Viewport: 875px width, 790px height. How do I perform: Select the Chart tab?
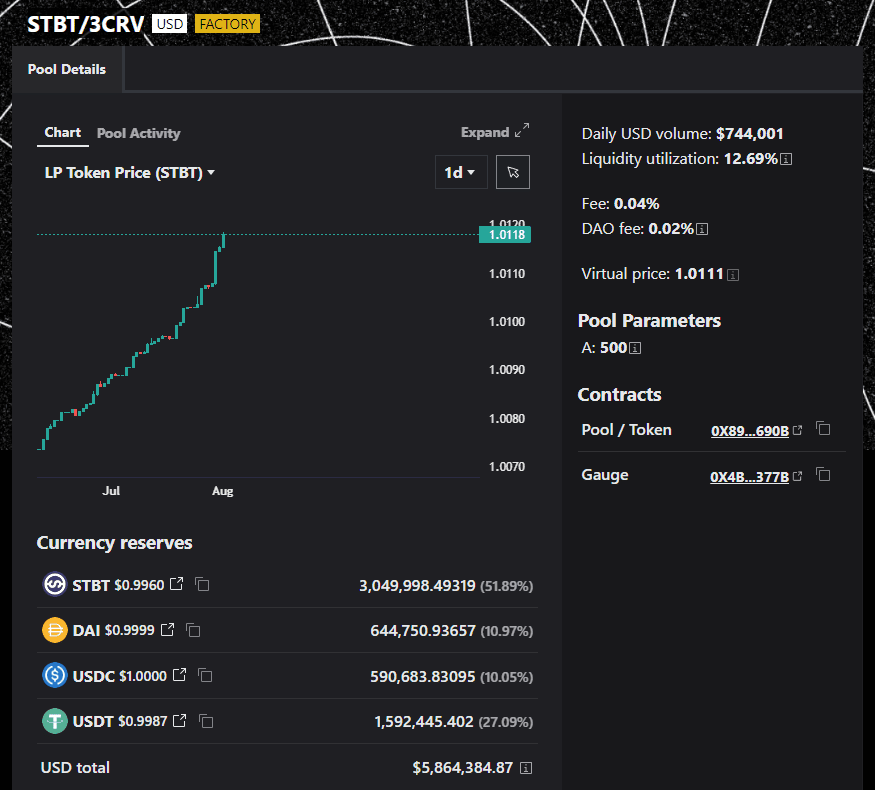coord(62,133)
